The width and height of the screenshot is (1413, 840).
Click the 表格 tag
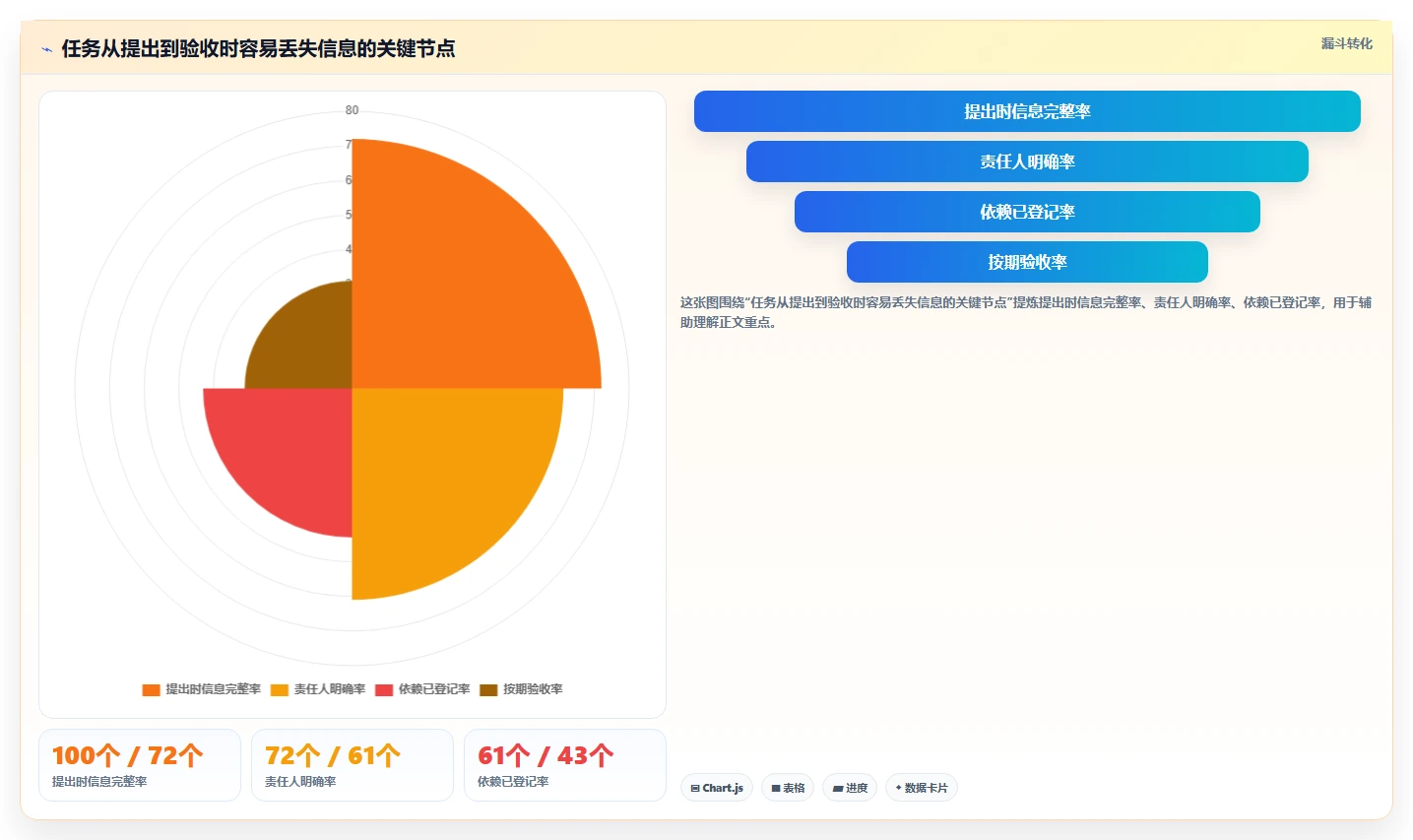click(x=788, y=788)
